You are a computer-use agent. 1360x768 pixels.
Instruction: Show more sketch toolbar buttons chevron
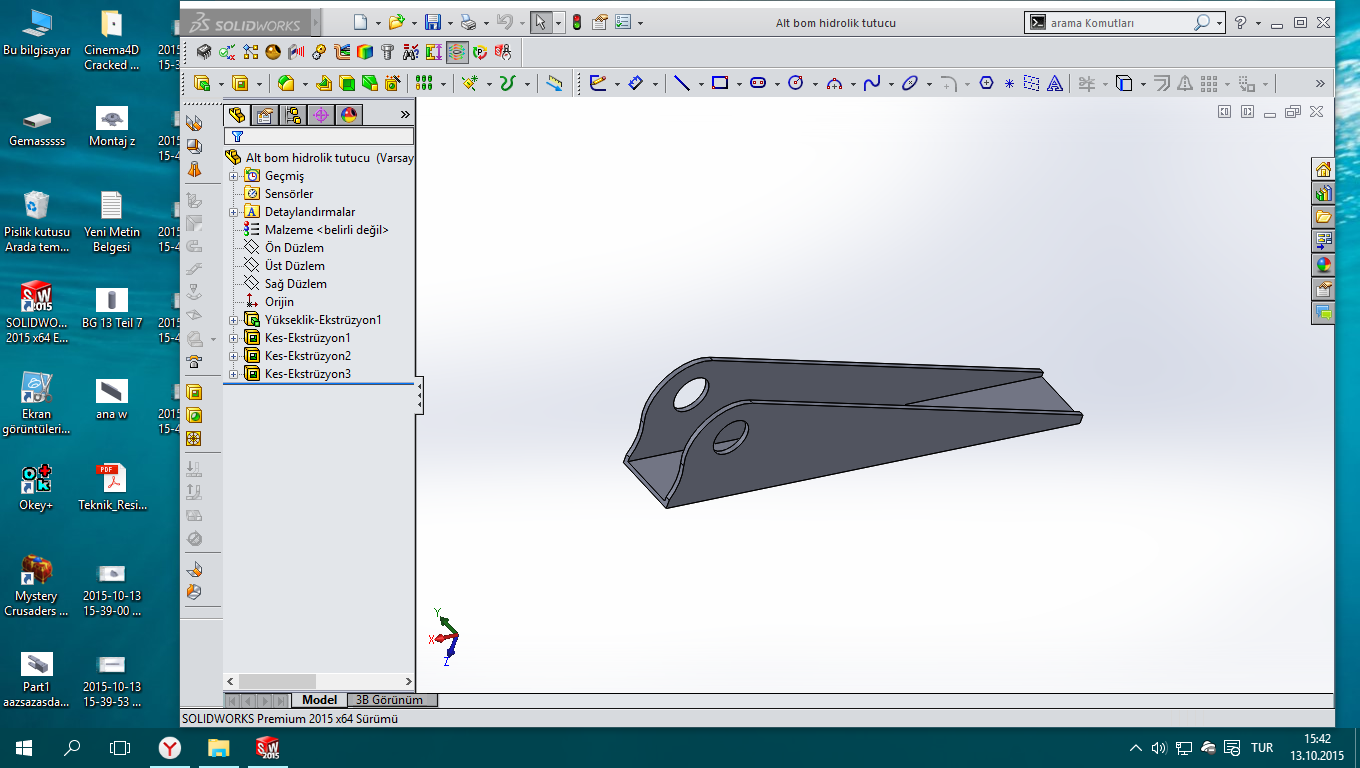[x=1320, y=84]
